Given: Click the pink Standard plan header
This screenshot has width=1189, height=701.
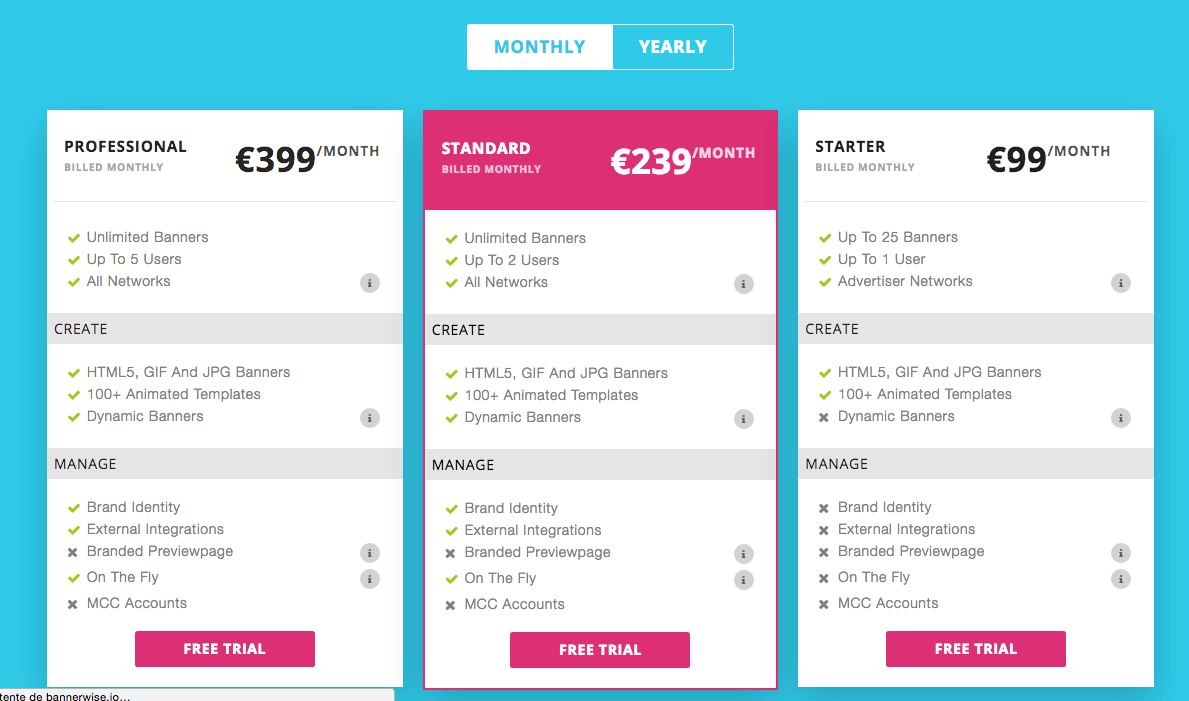Looking at the screenshot, I should 600,160.
